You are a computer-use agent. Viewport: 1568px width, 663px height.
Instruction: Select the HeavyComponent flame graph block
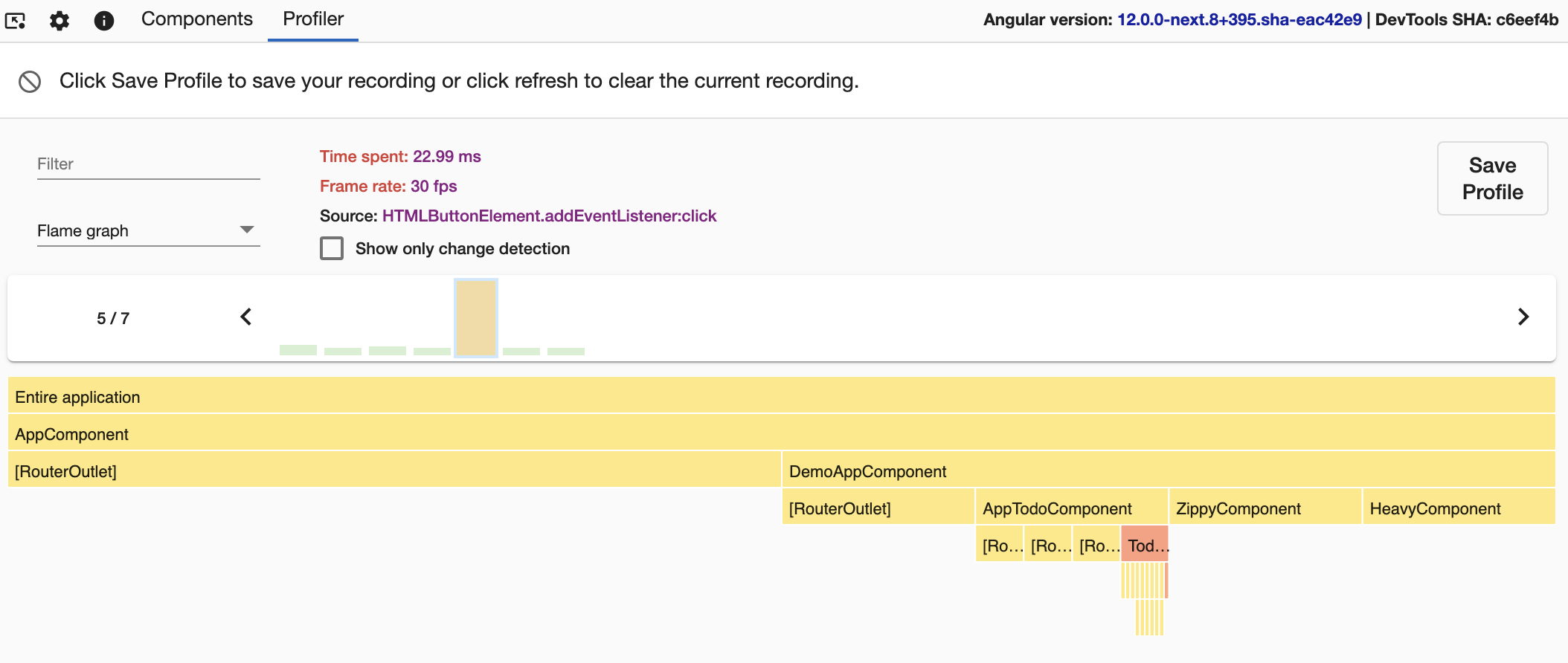pyautogui.click(x=1459, y=507)
